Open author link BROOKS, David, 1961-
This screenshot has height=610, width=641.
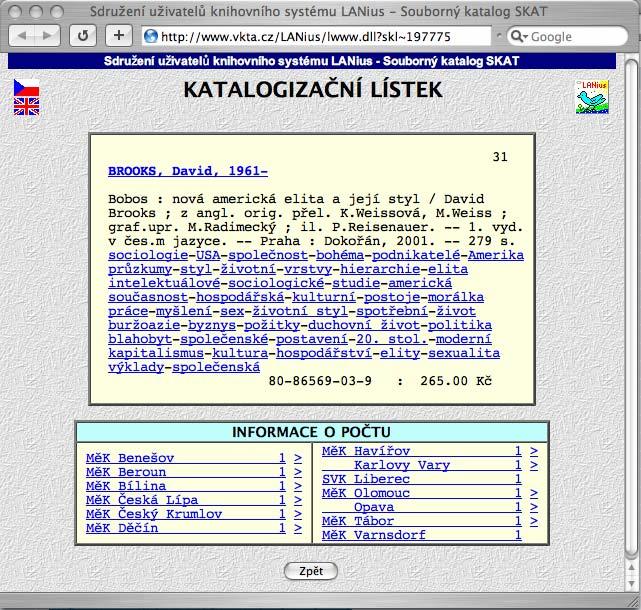pos(188,171)
